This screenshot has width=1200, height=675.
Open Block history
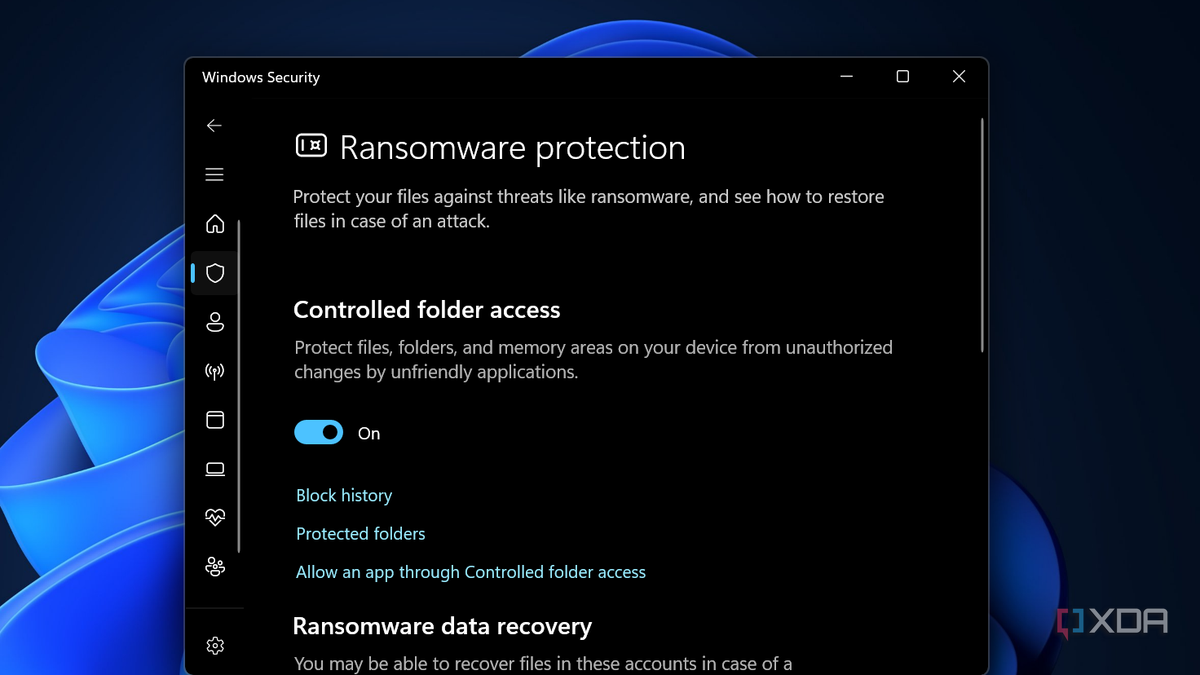[x=343, y=494]
